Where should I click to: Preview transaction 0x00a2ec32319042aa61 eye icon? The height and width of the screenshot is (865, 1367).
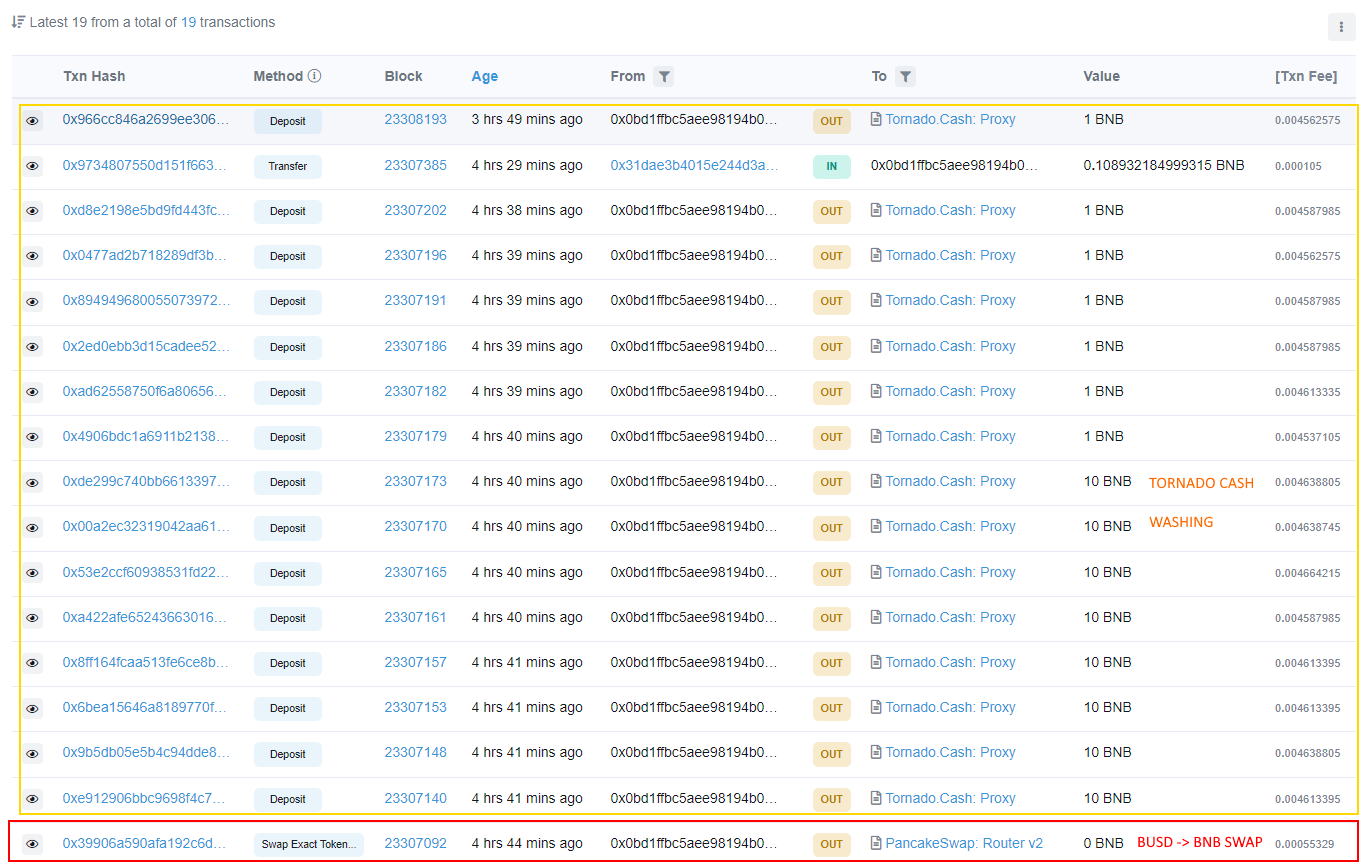(33, 527)
